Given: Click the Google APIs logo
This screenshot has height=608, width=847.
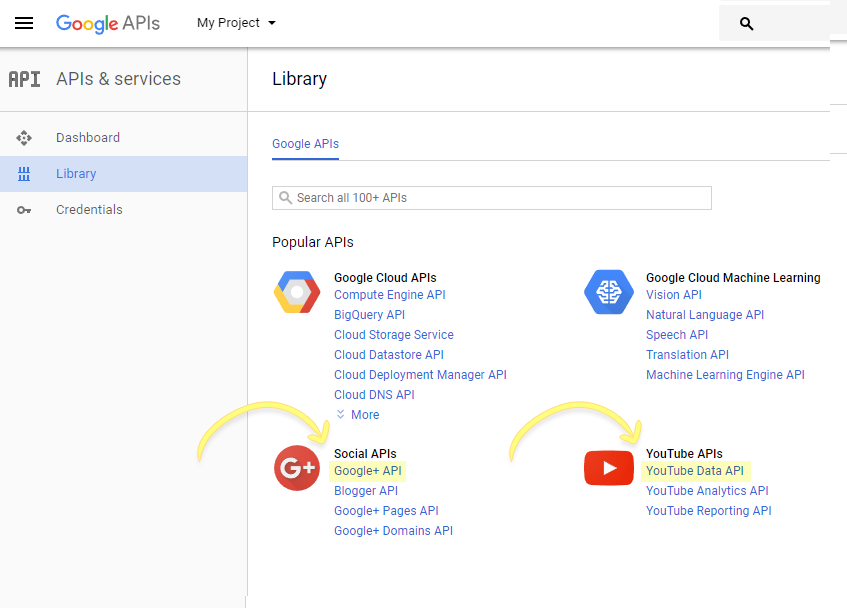Looking at the screenshot, I should [x=107, y=23].
